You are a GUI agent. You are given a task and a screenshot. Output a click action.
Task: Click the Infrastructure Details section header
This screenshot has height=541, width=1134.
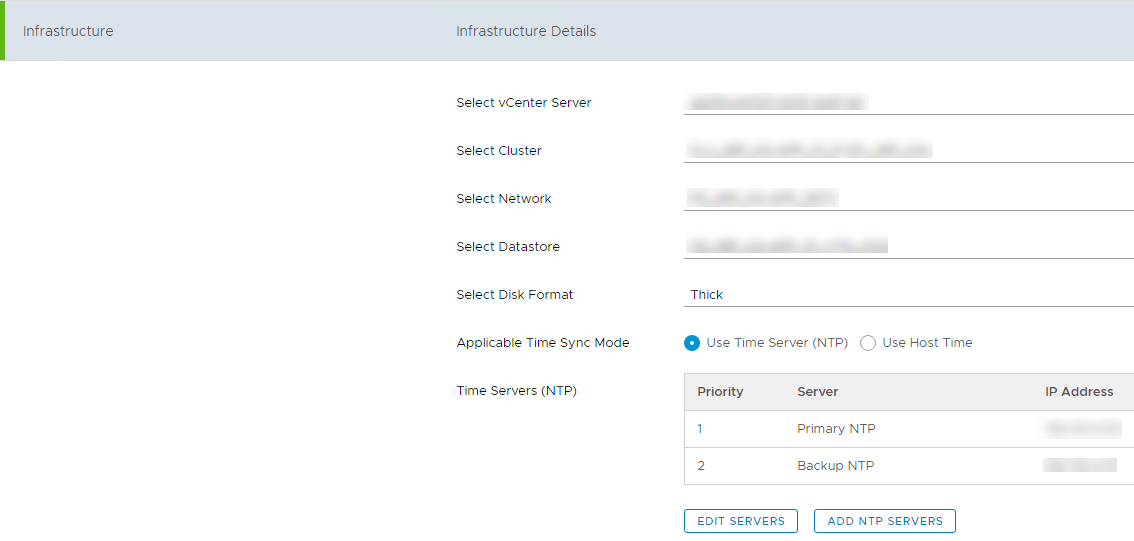[526, 31]
